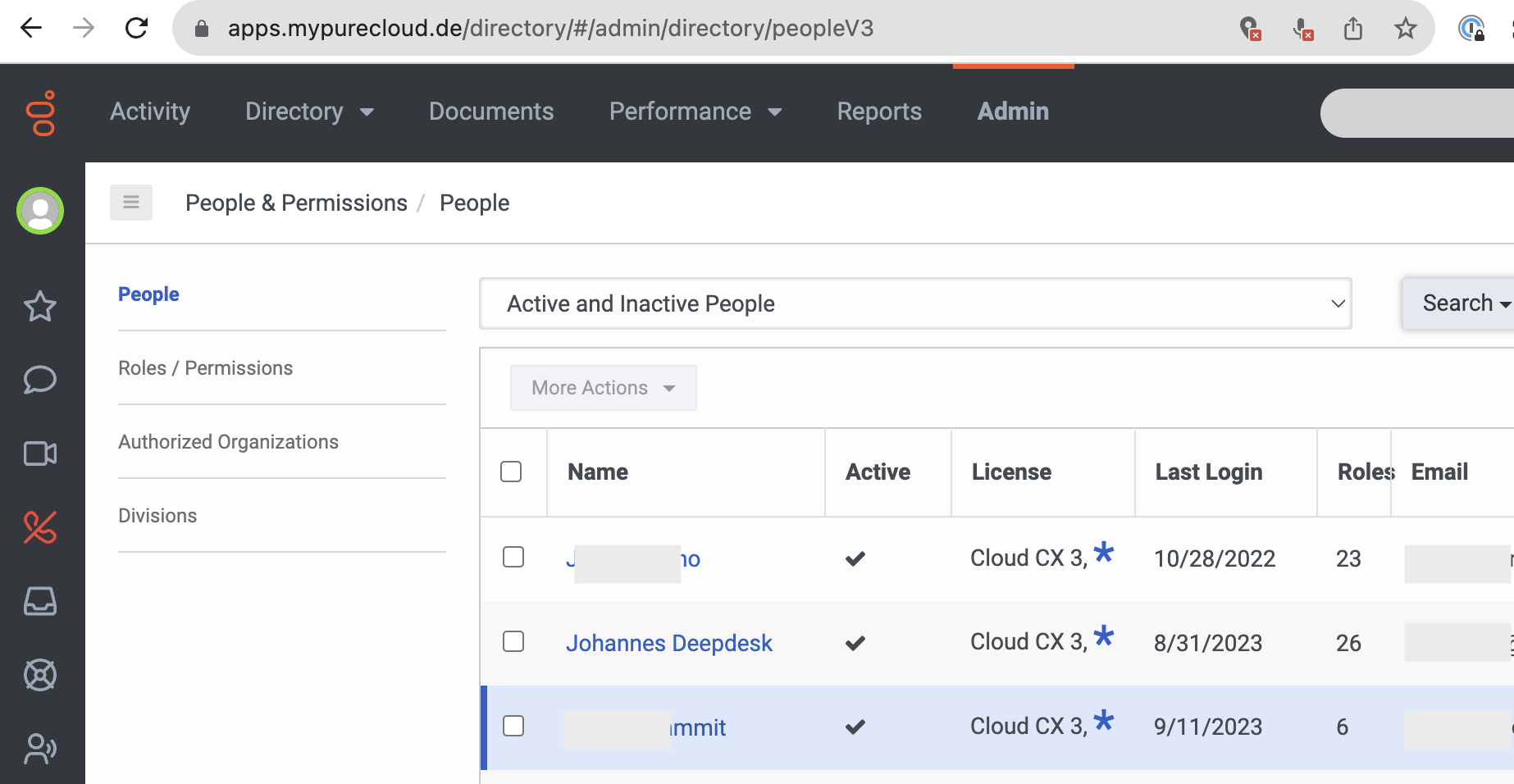Click the user avatar status icon

click(x=40, y=211)
